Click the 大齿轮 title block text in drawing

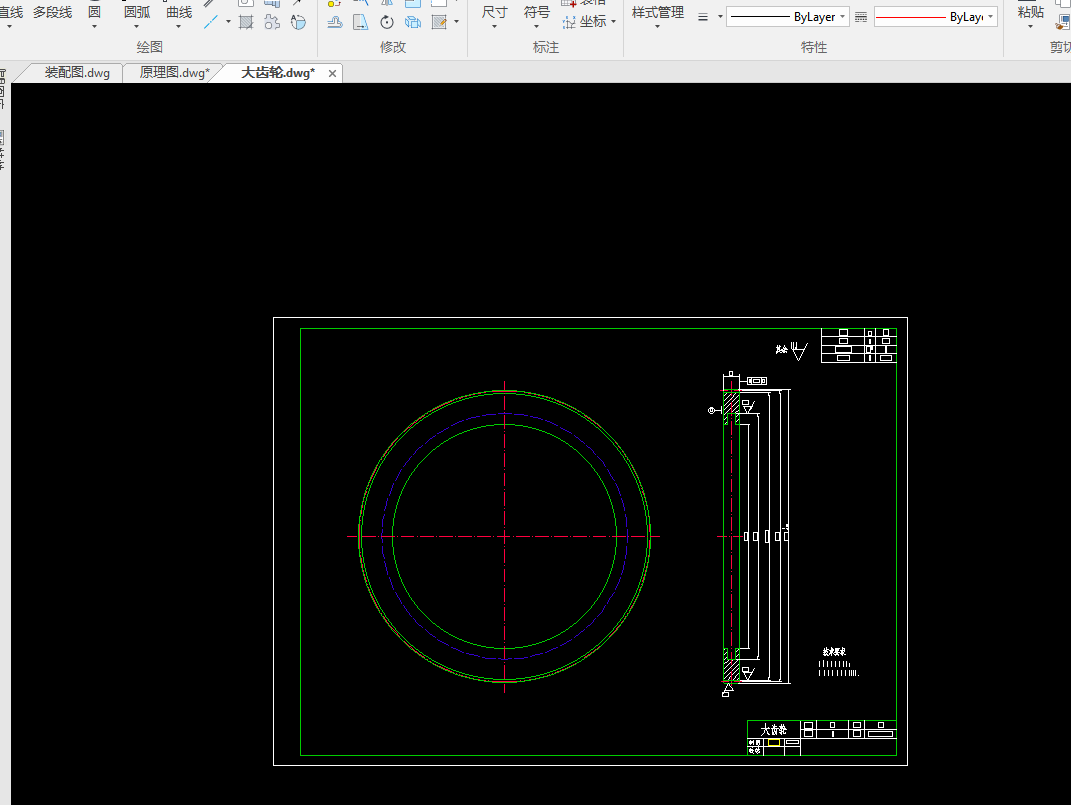774,730
